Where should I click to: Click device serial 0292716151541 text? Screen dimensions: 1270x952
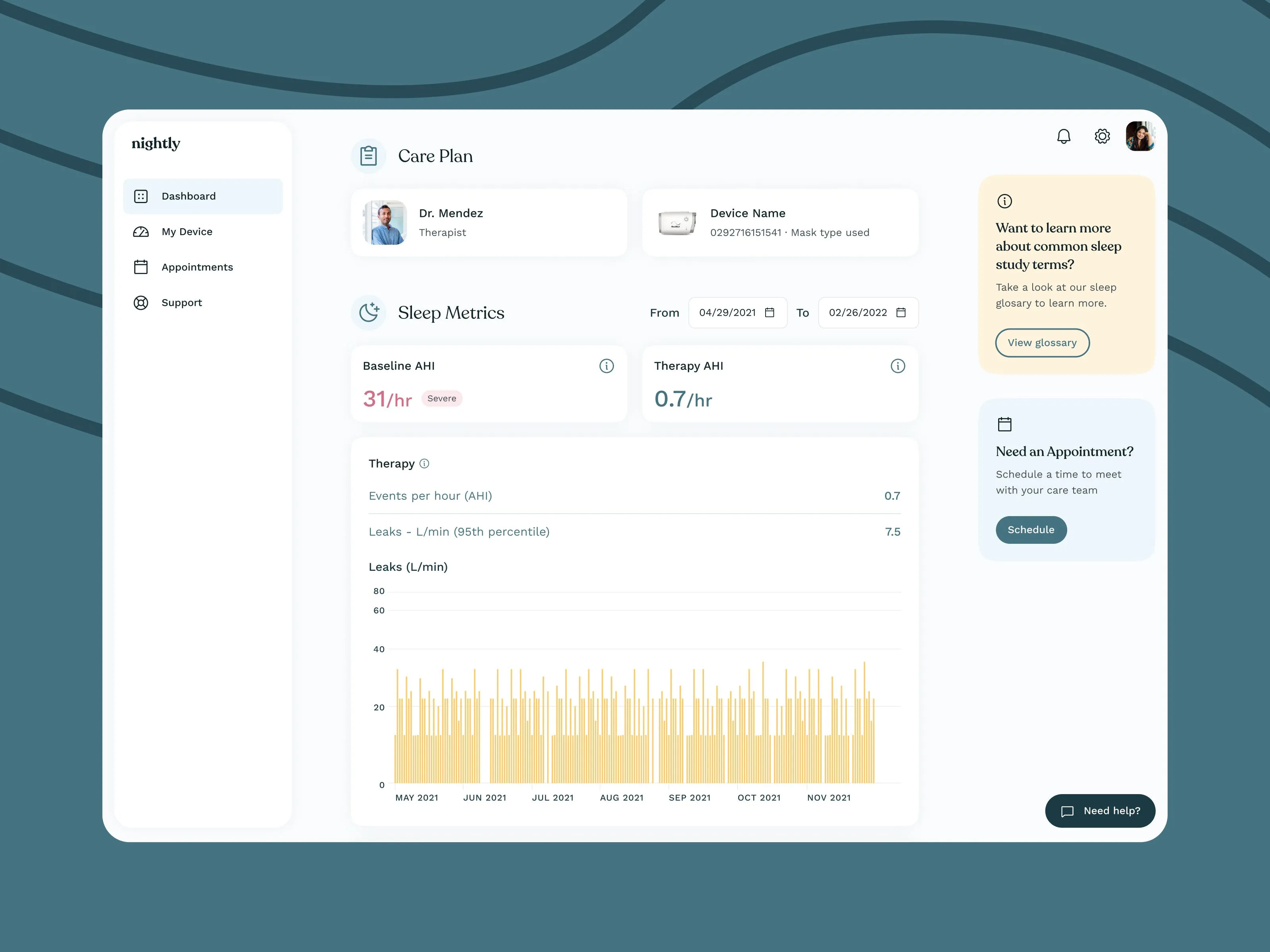pyautogui.click(x=746, y=232)
